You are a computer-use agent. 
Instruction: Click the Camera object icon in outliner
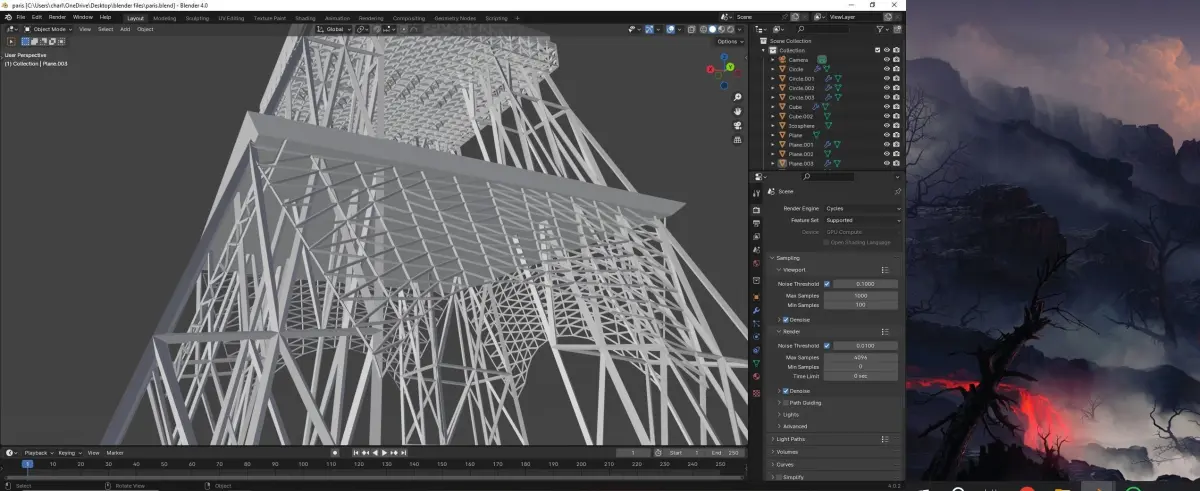(783, 60)
